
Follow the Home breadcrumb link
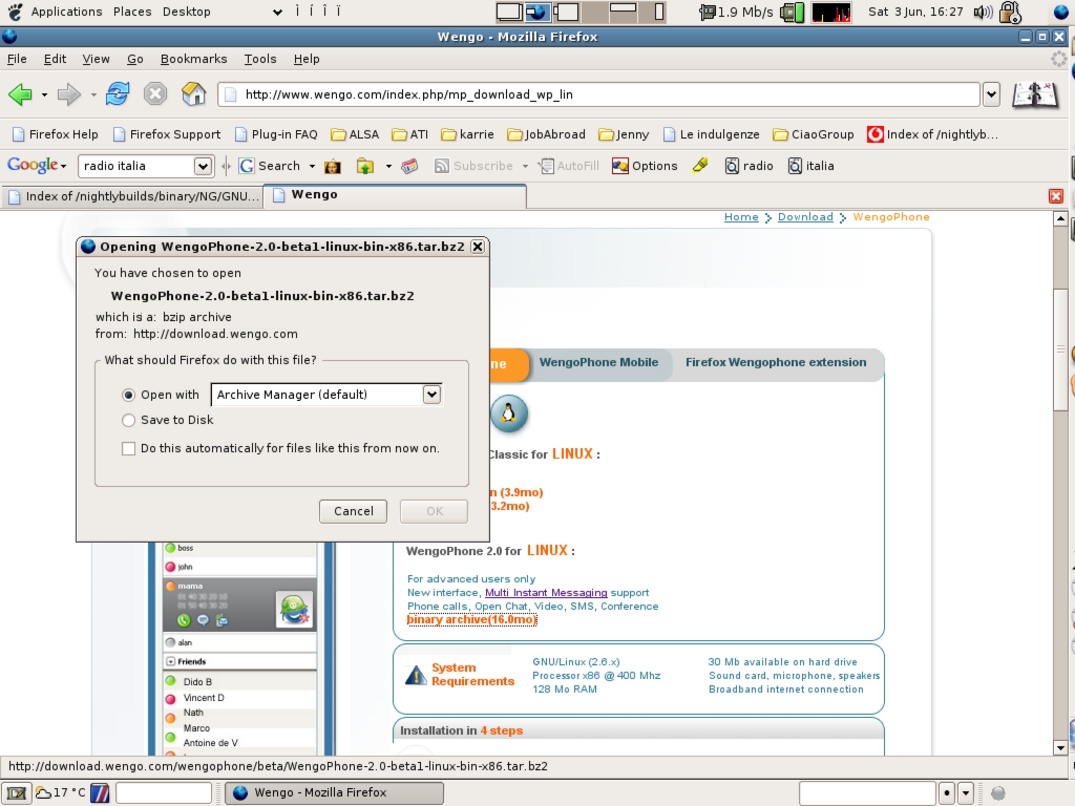[x=741, y=217]
